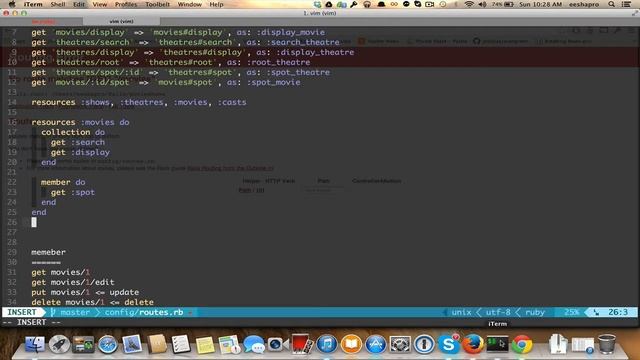The height and width of the screenshot is (360, 640).
Task: Click 'delete movies/1 <= delete' line
Action: 93,302
